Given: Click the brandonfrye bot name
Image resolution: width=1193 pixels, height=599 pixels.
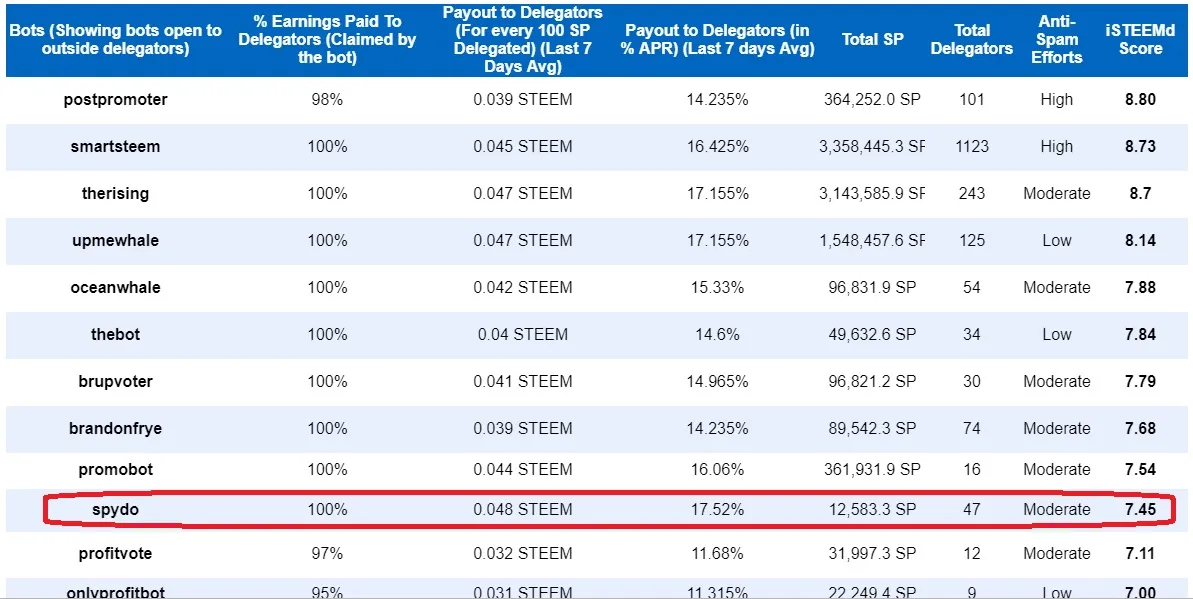Looking at the screenshot, I should pos(116,429).
